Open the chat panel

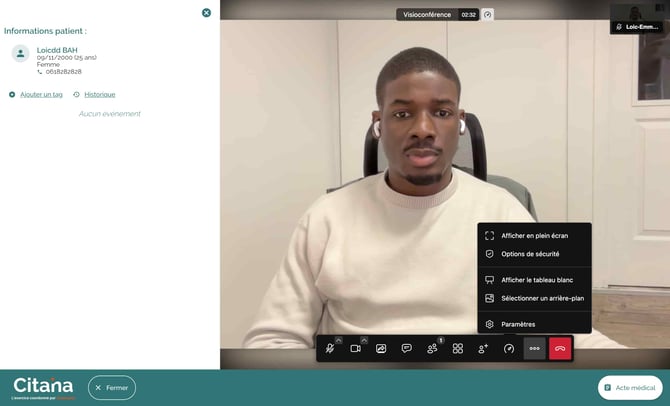coord(406,349)
